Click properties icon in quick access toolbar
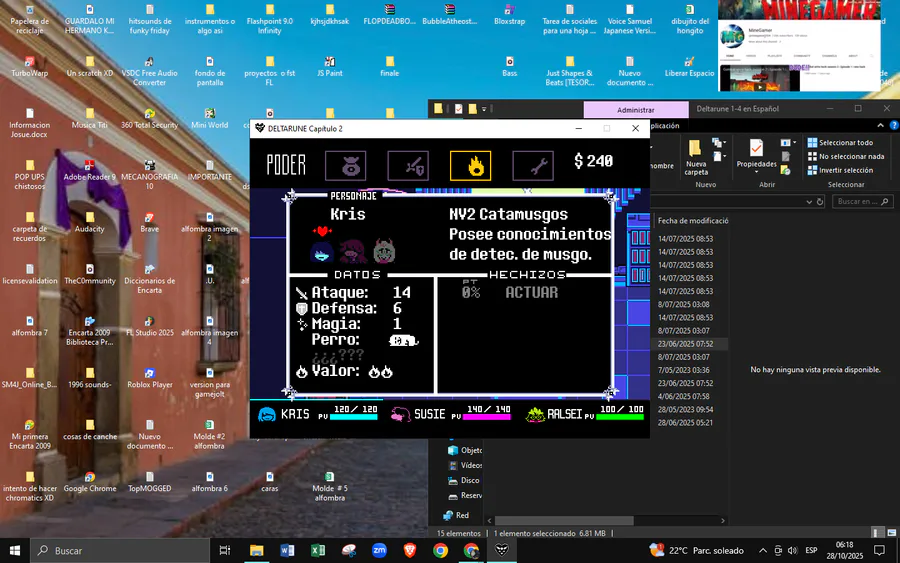The width and height of the screenshot is (900, 563). (x=459, y=108)
